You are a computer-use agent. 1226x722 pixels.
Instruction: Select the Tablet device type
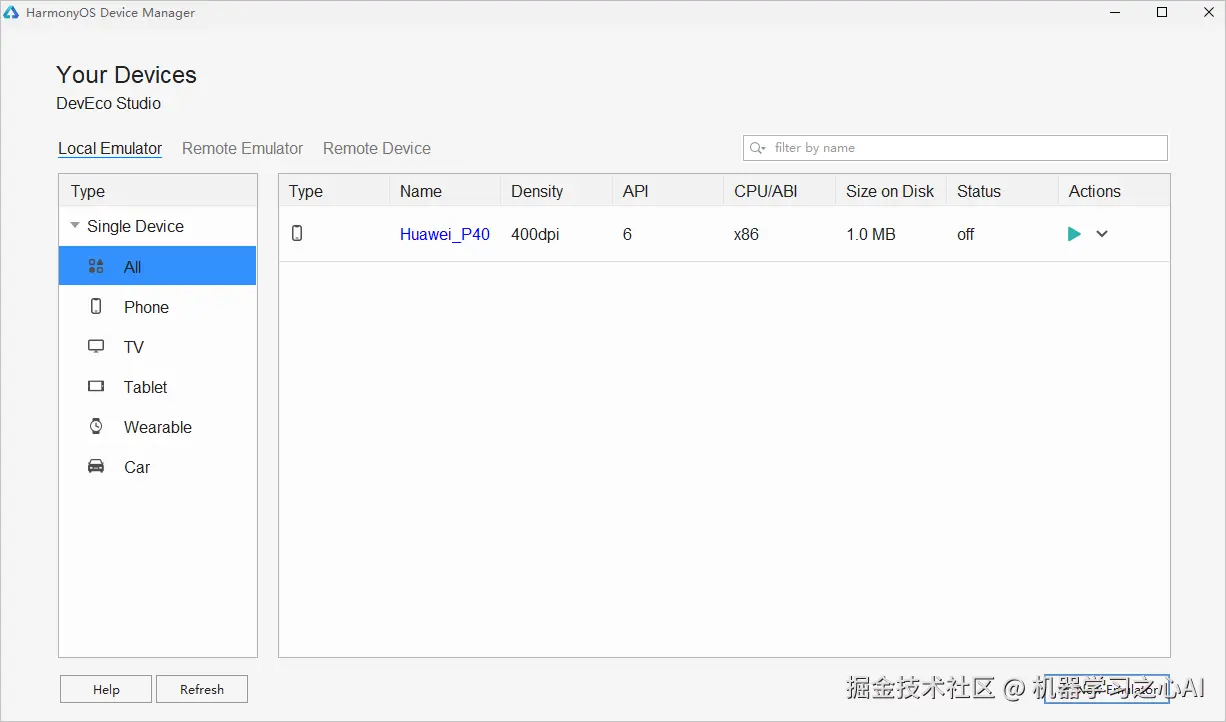pyautogui.click(x=157, y=387)
